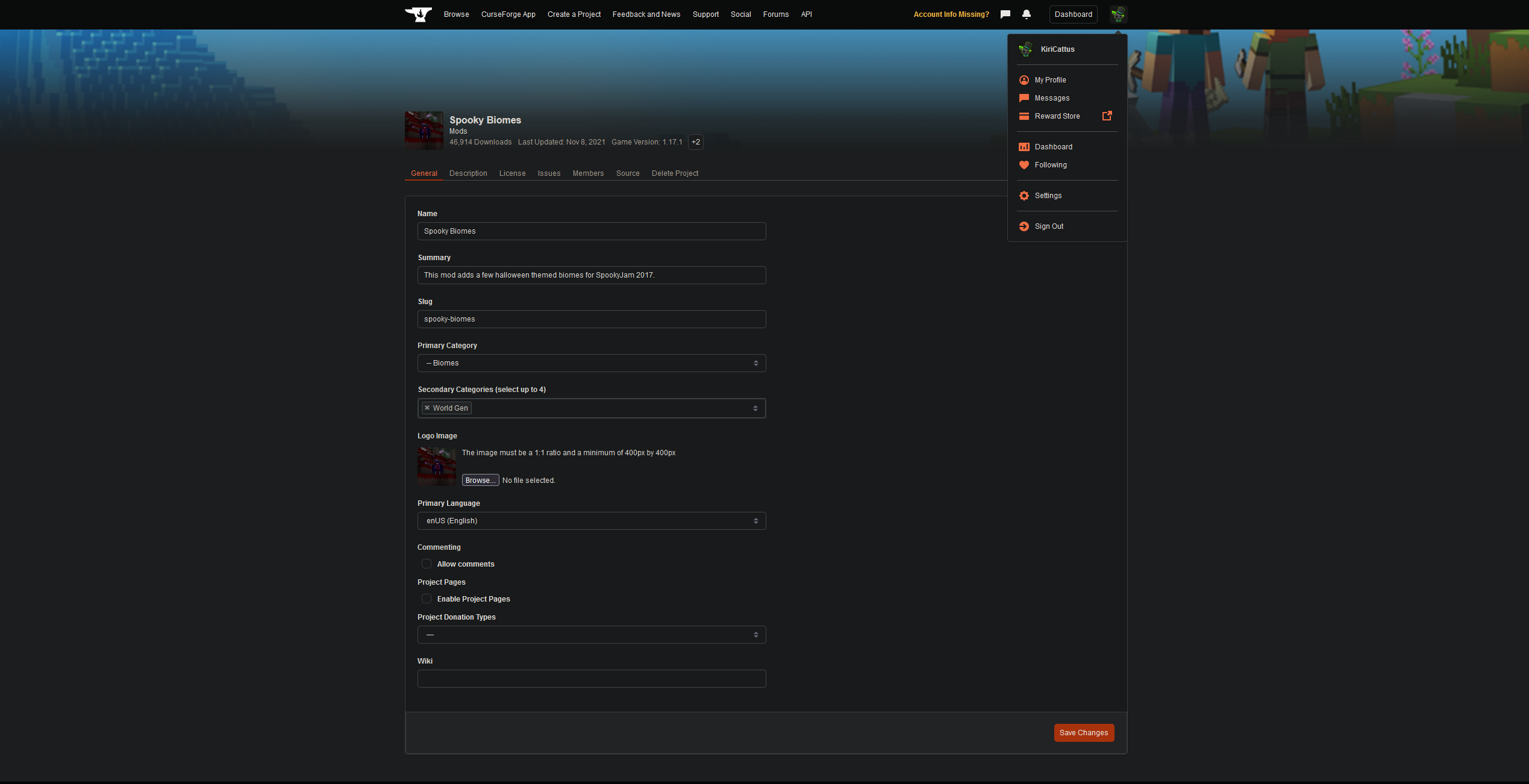Expand the Project Donation Types dropdown
This screenshot has width=1529, height=784.
pyautogui.click(x=591, y=635)
